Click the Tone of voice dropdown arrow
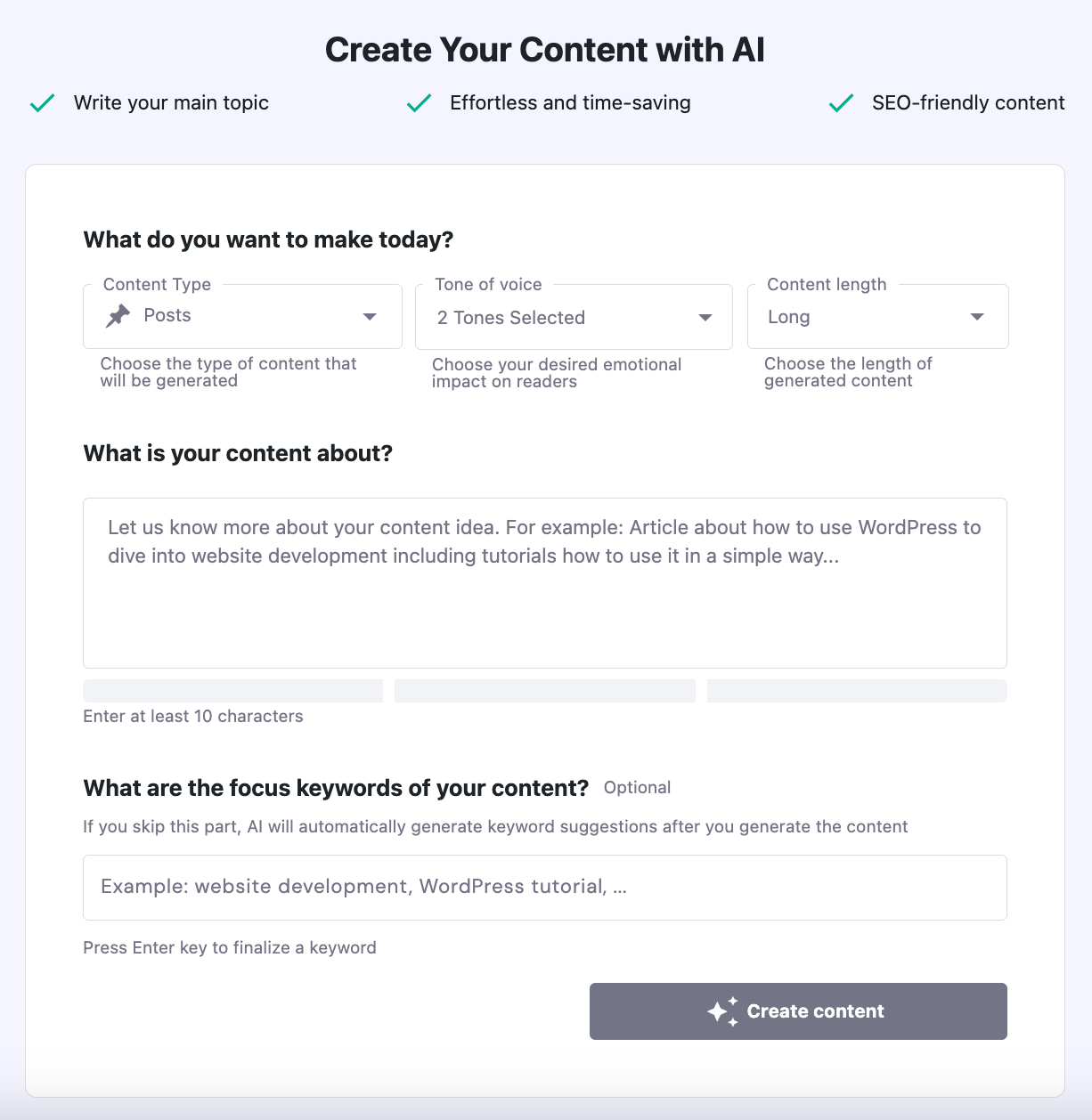The width and height of the screenshot is (1092, 1120). click(705, 317)
